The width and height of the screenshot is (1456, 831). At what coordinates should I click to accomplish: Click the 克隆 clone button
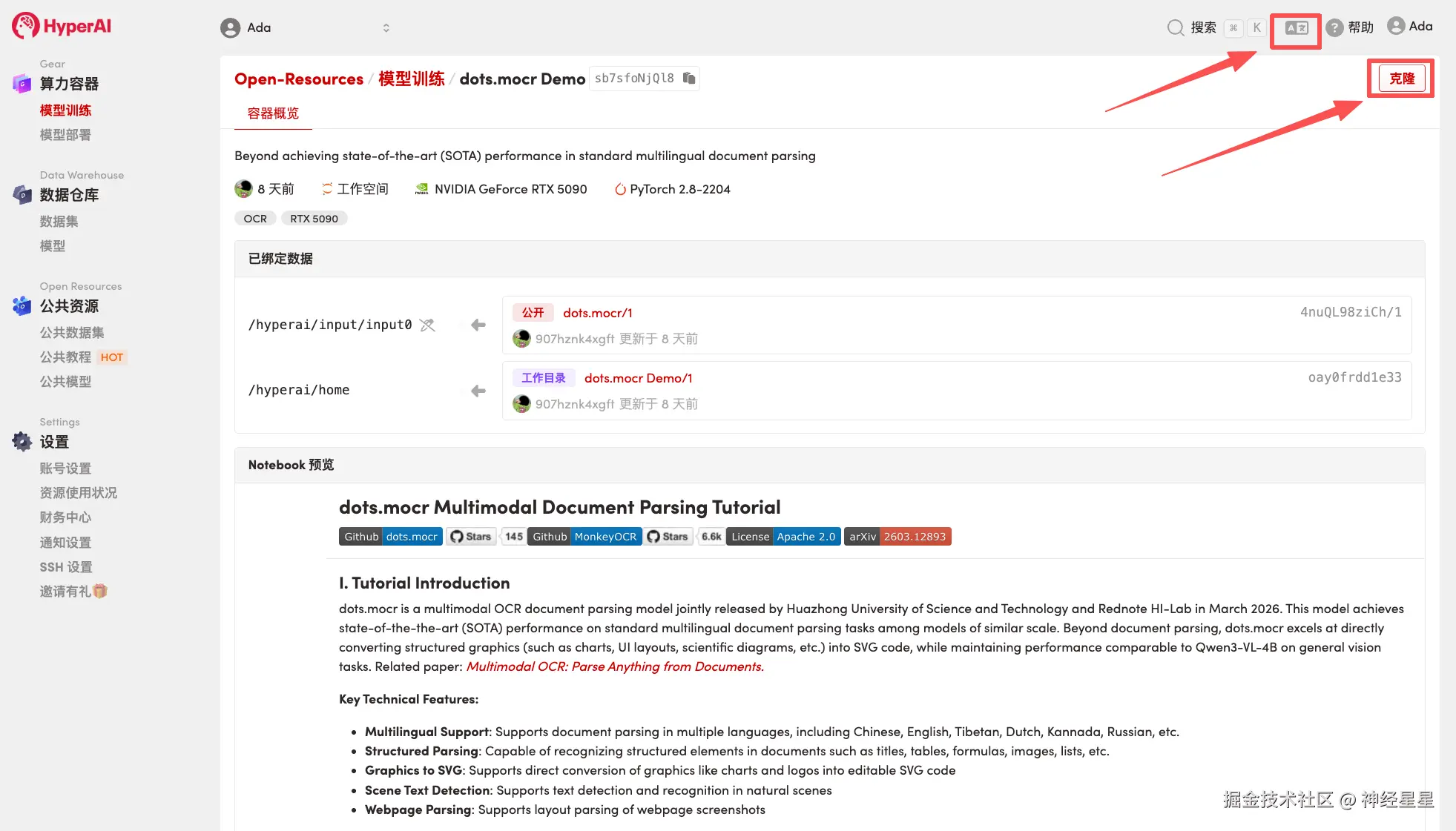click(1401, 79)
